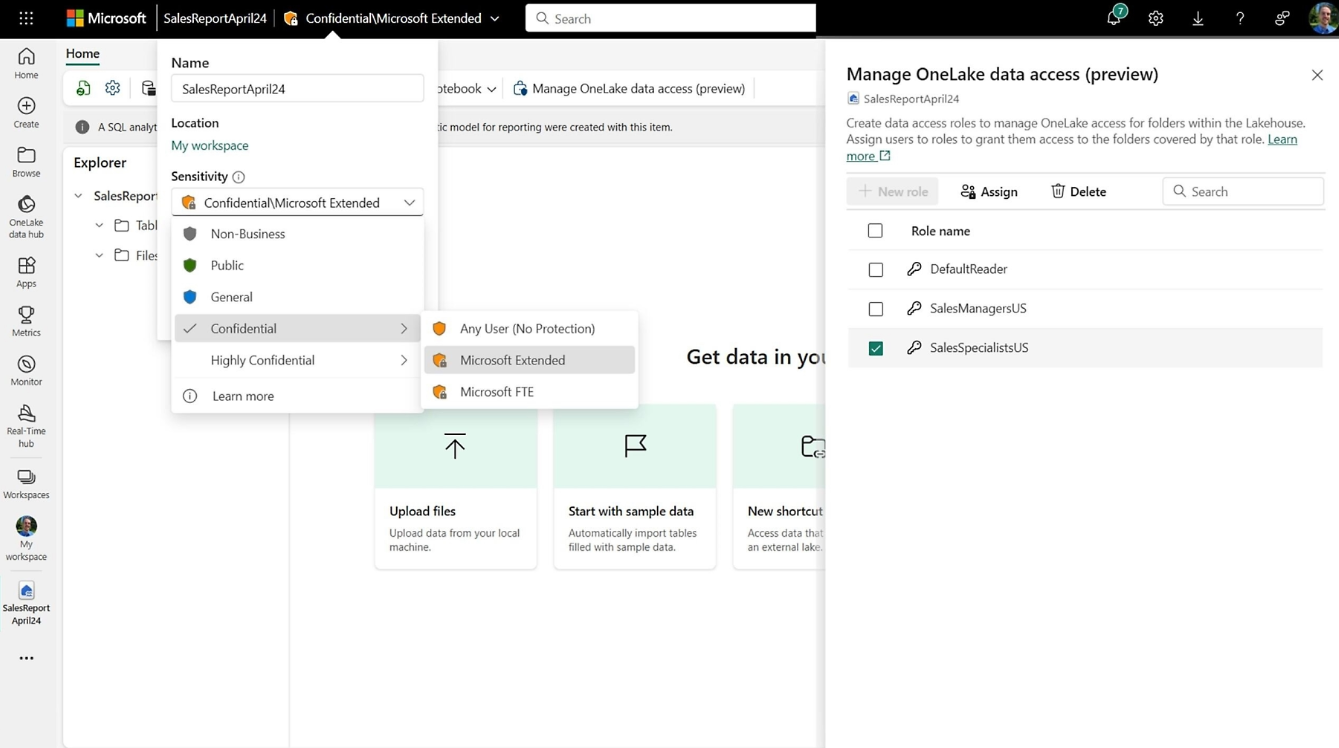Screen dimensions: 1339x748
Task: Open the sensitivity label dropdown
Action: (297, 202)
